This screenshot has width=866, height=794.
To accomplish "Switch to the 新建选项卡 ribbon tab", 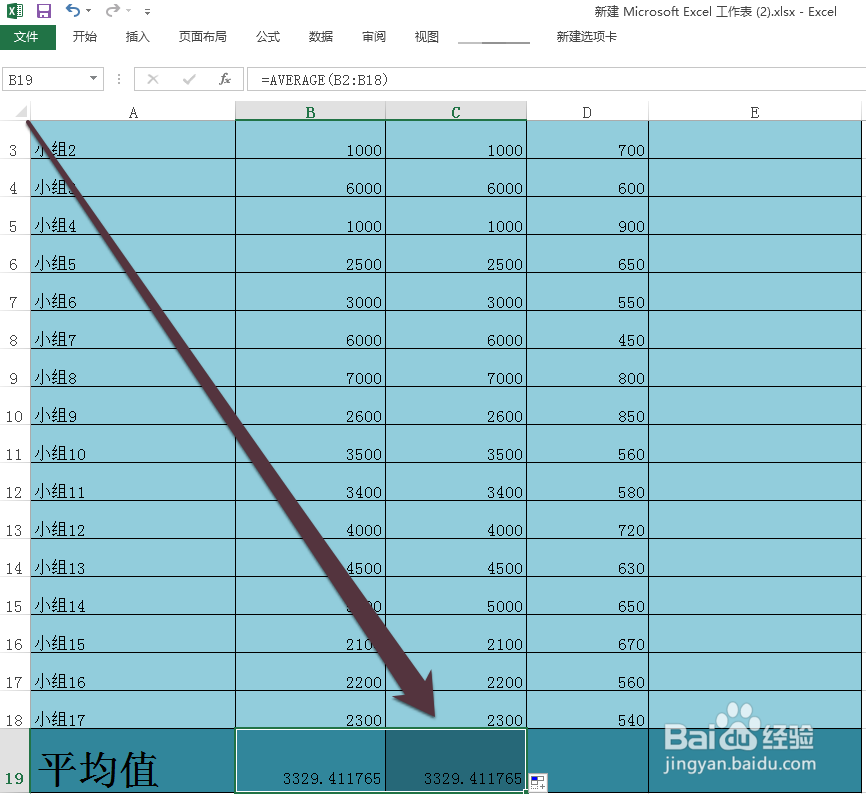I will coord(586,36).
